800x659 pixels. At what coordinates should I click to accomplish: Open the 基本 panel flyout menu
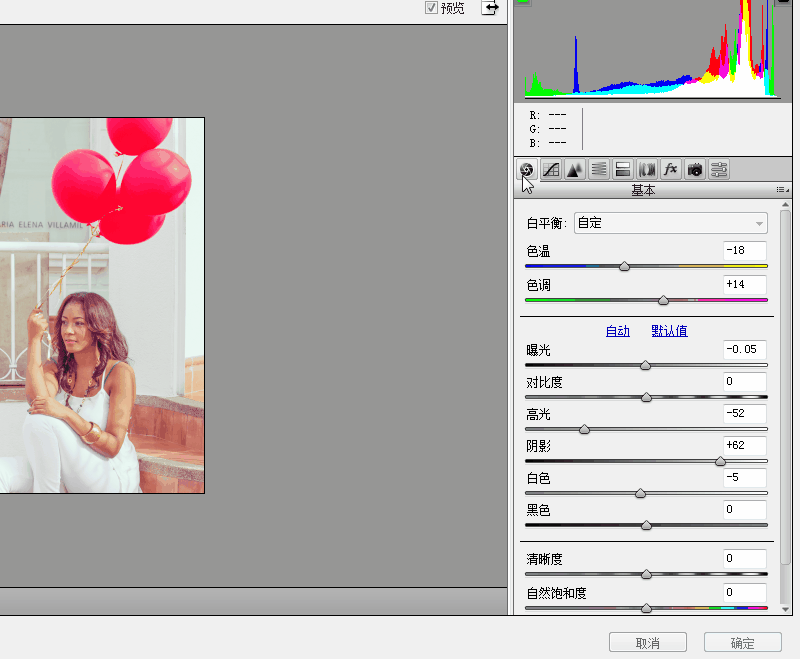tap(783, 190)
